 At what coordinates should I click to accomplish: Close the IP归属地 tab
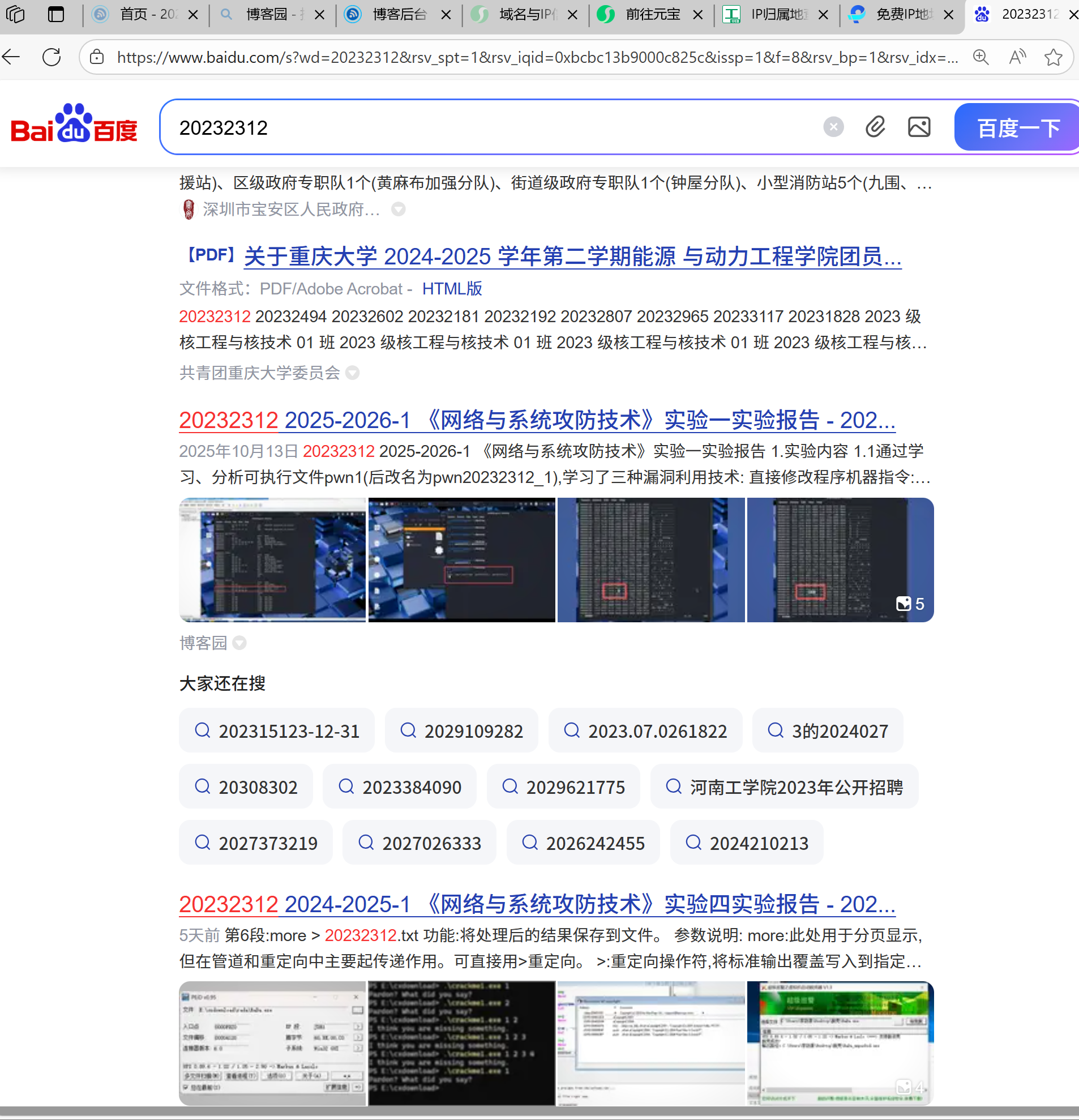pos(823,15)
